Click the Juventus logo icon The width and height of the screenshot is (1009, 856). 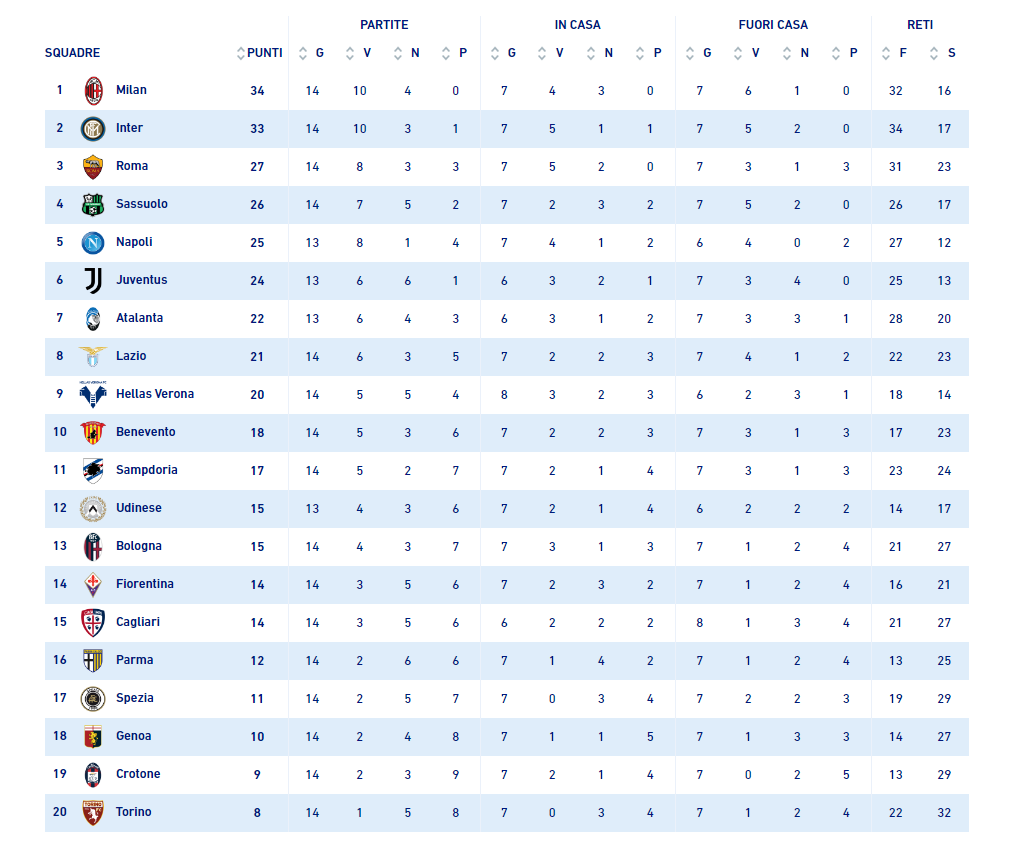pyautogui.click(x=93, y=281)
